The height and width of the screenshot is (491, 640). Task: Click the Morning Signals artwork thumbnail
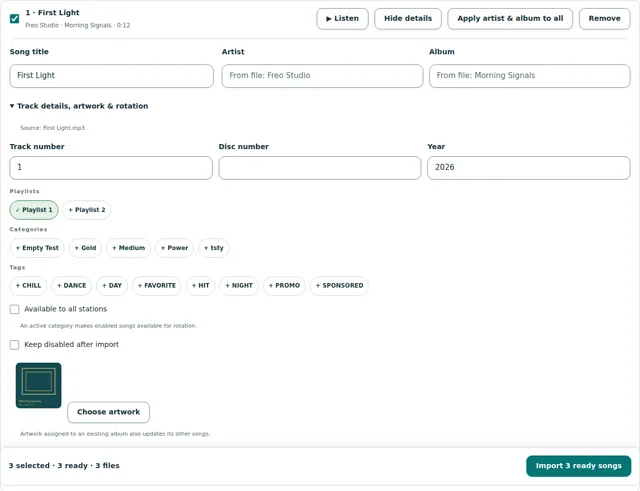[38, 386]
